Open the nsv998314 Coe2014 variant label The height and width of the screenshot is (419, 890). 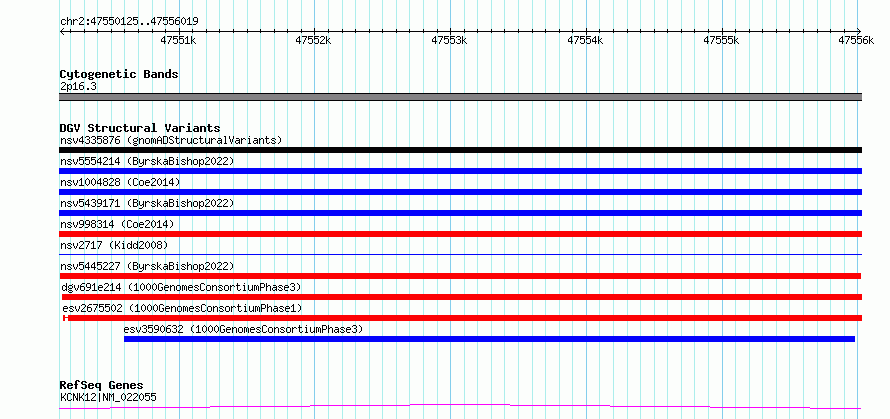pos(117,224)
